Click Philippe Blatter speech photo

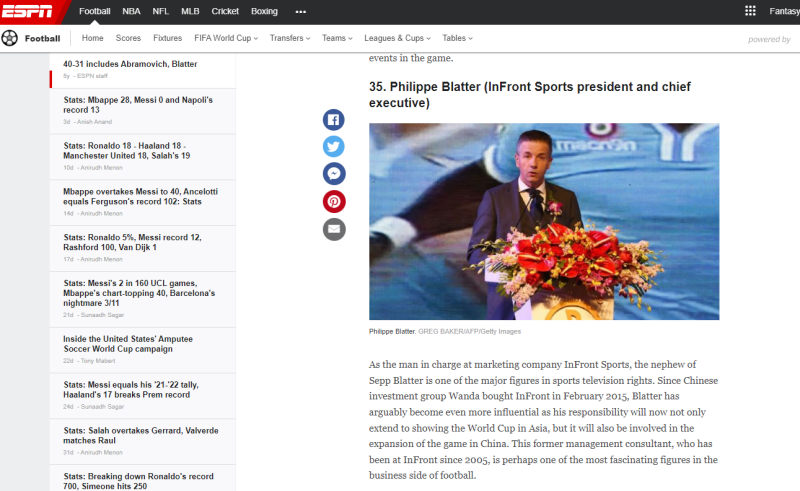[x=544, y=221]
